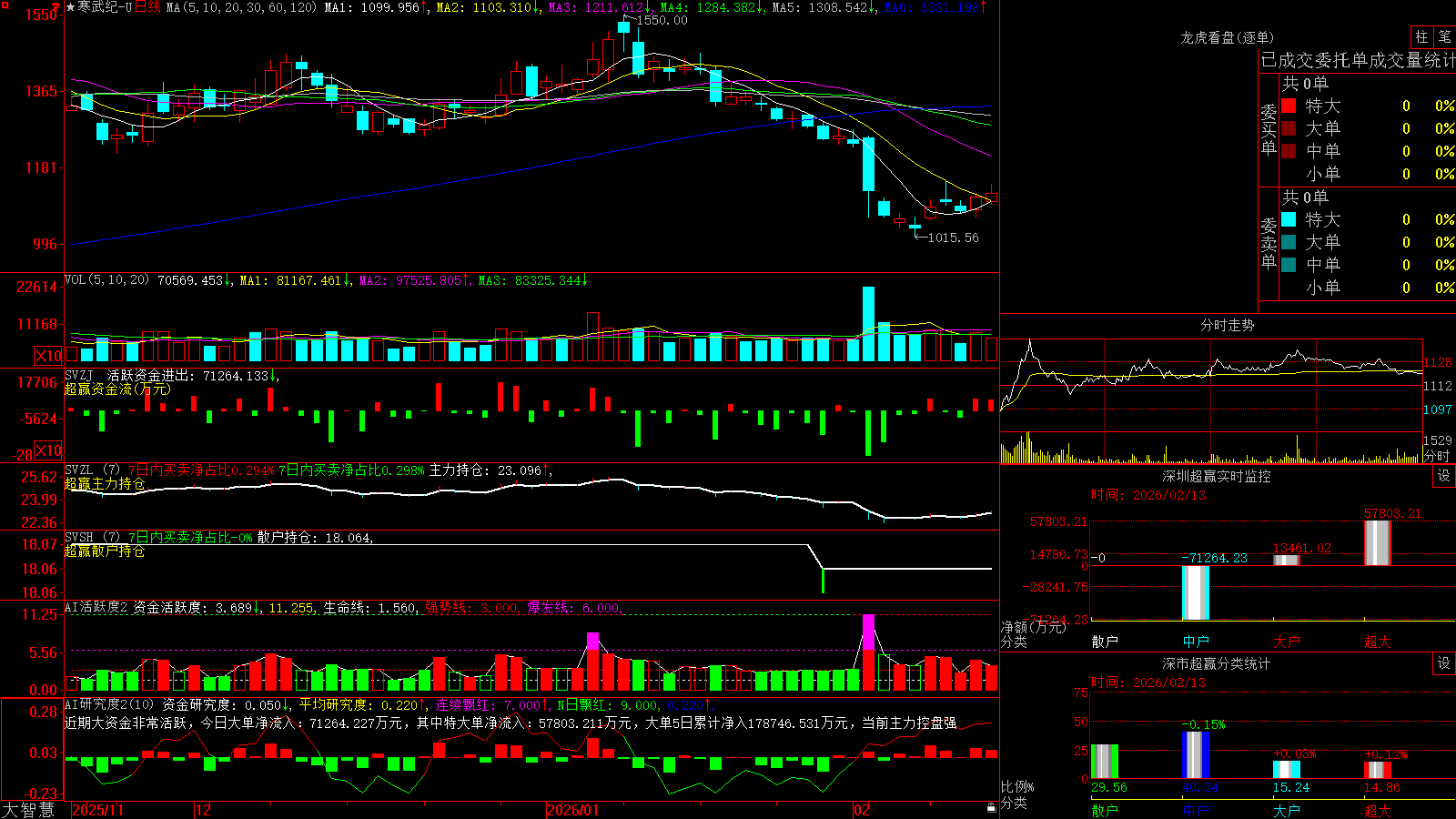Click the X10 scale marker in the volume panel
The height and width of the screenshot is (819, 1456).
coord(48,356)
